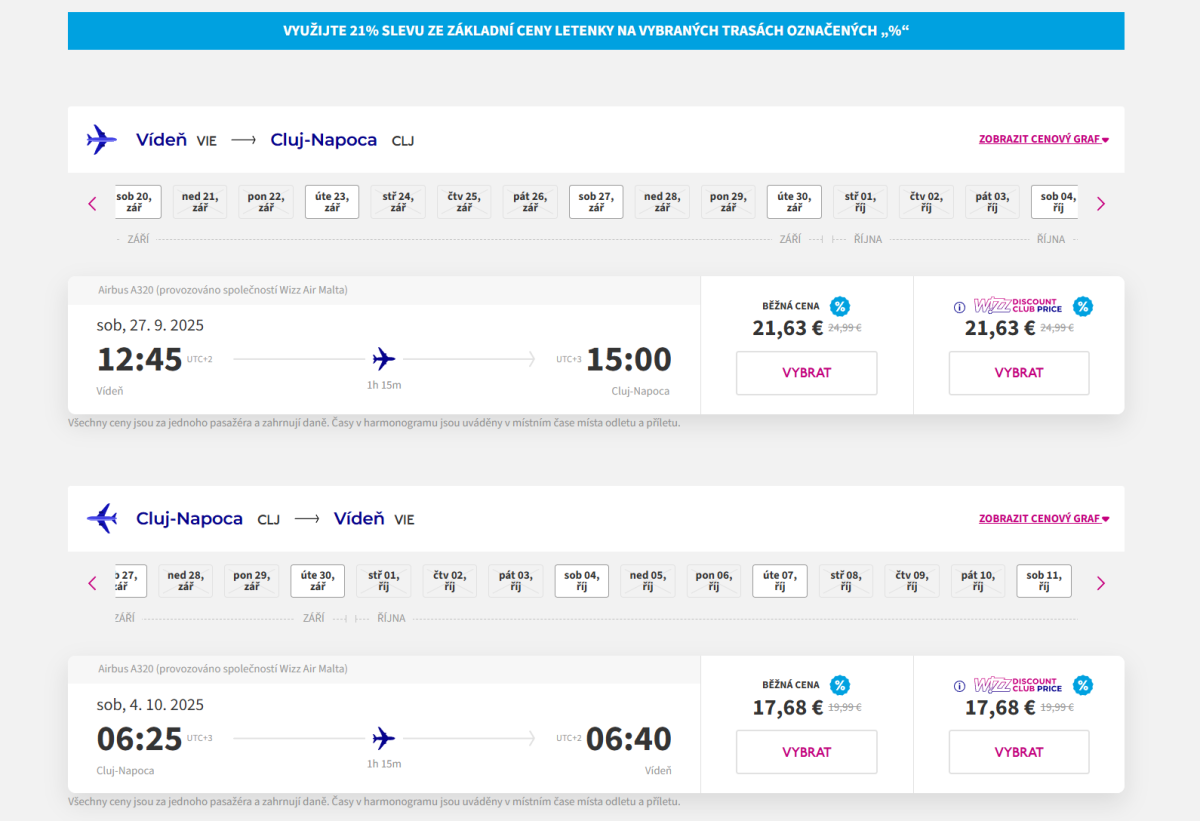1200x821 pixels.
Task: Click the previous dates arrow for Vídeň–Cluj-Napoca
Action: [x=93, y=204]
